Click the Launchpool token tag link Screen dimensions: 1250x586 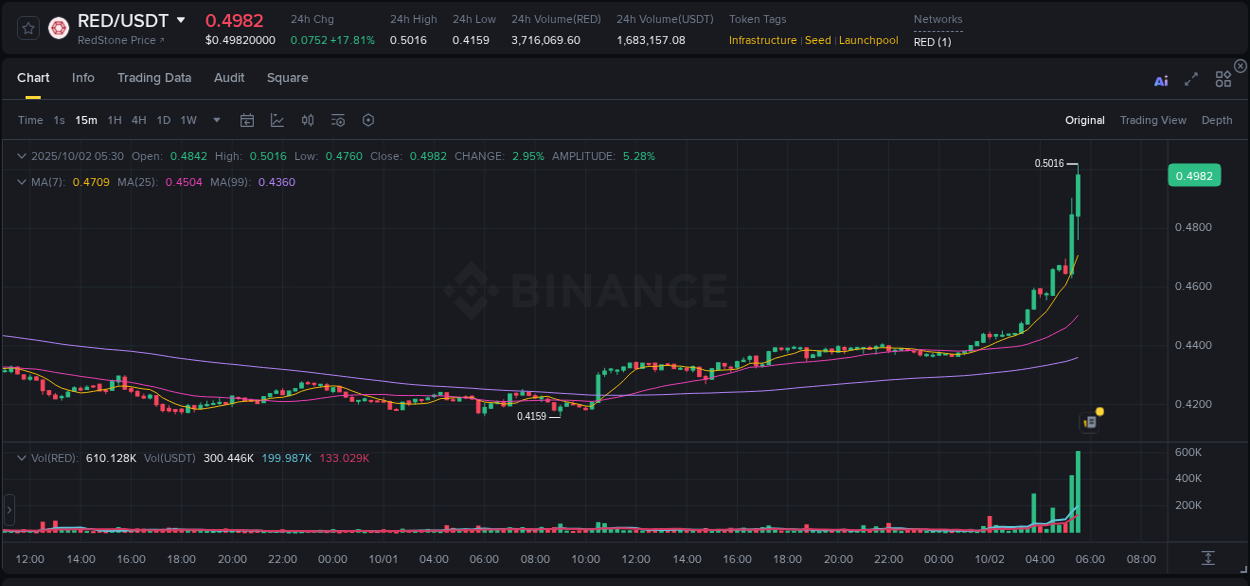[x=868, y=40]
